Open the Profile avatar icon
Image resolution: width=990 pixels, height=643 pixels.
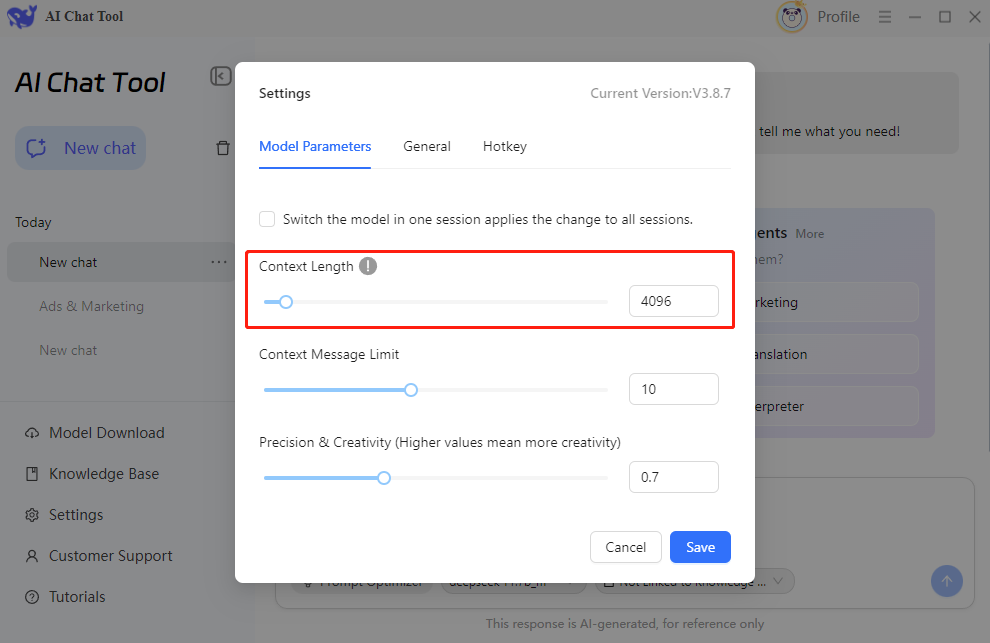click(792, 17)
